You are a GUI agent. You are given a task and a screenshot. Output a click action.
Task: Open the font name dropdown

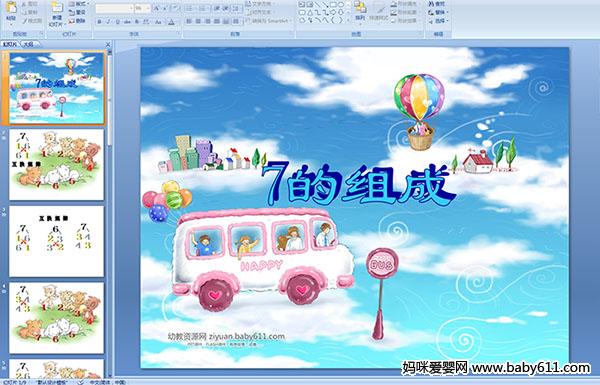114,8
